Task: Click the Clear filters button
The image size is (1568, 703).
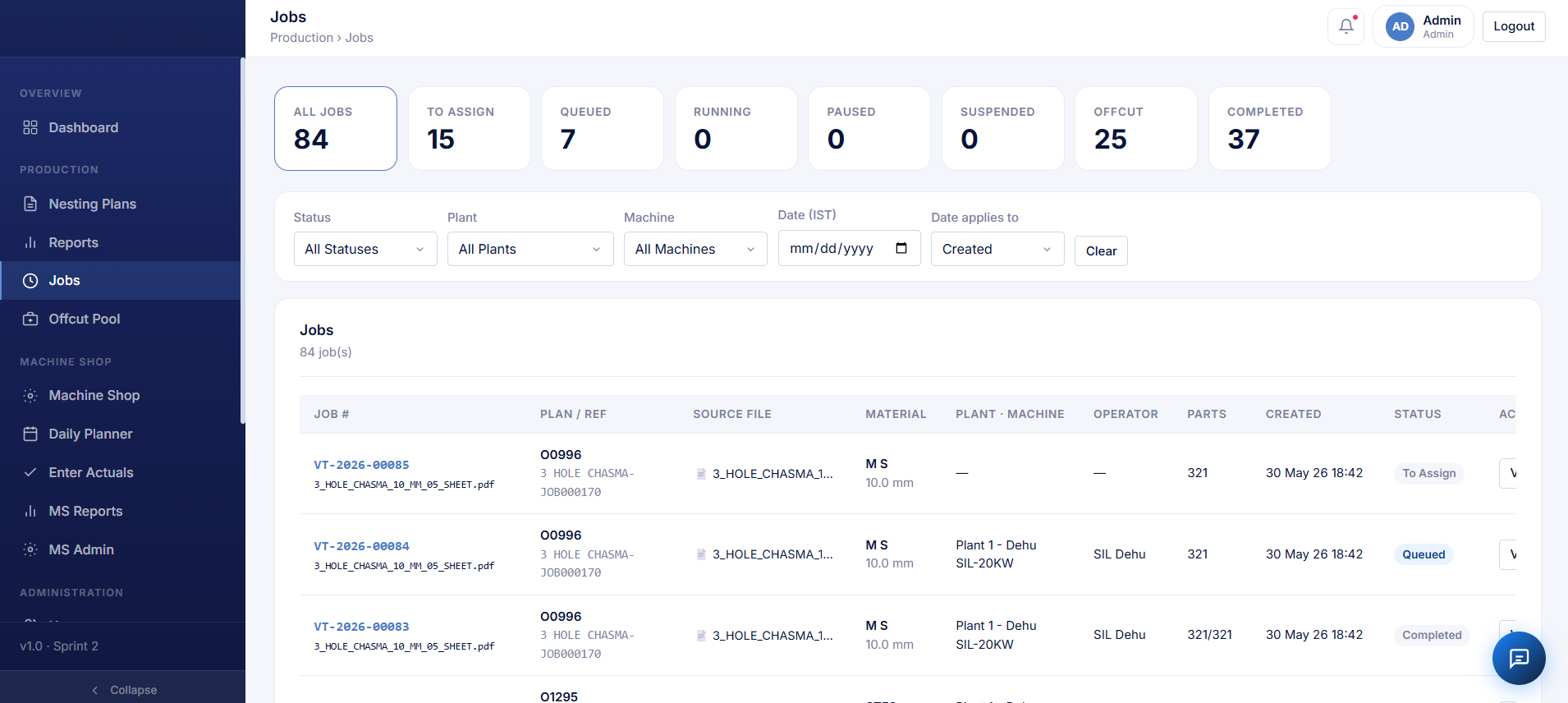Action: (x=1101, y=250)
